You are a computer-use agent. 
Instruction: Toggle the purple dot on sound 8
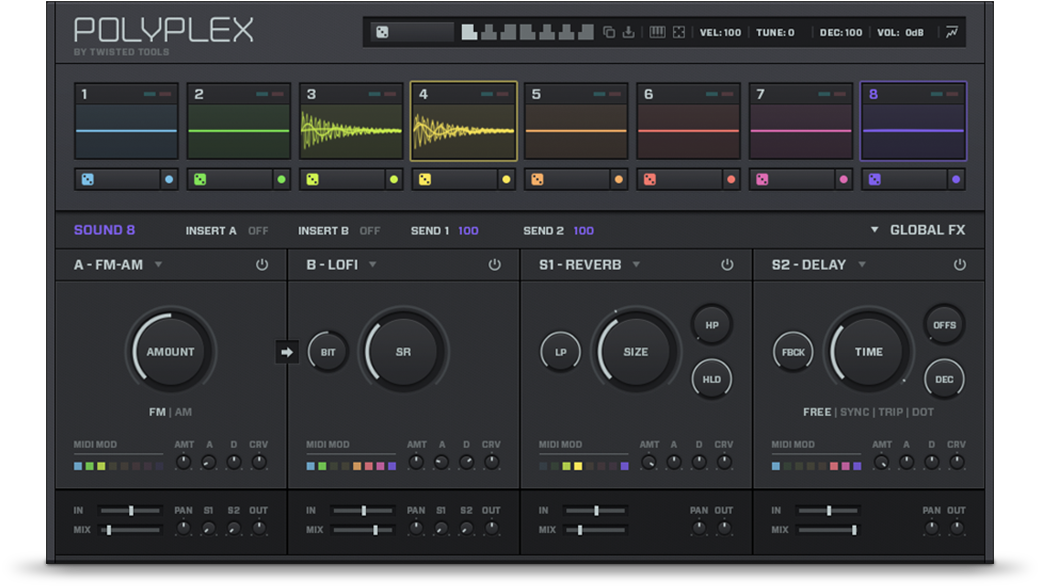click(956, 179)
